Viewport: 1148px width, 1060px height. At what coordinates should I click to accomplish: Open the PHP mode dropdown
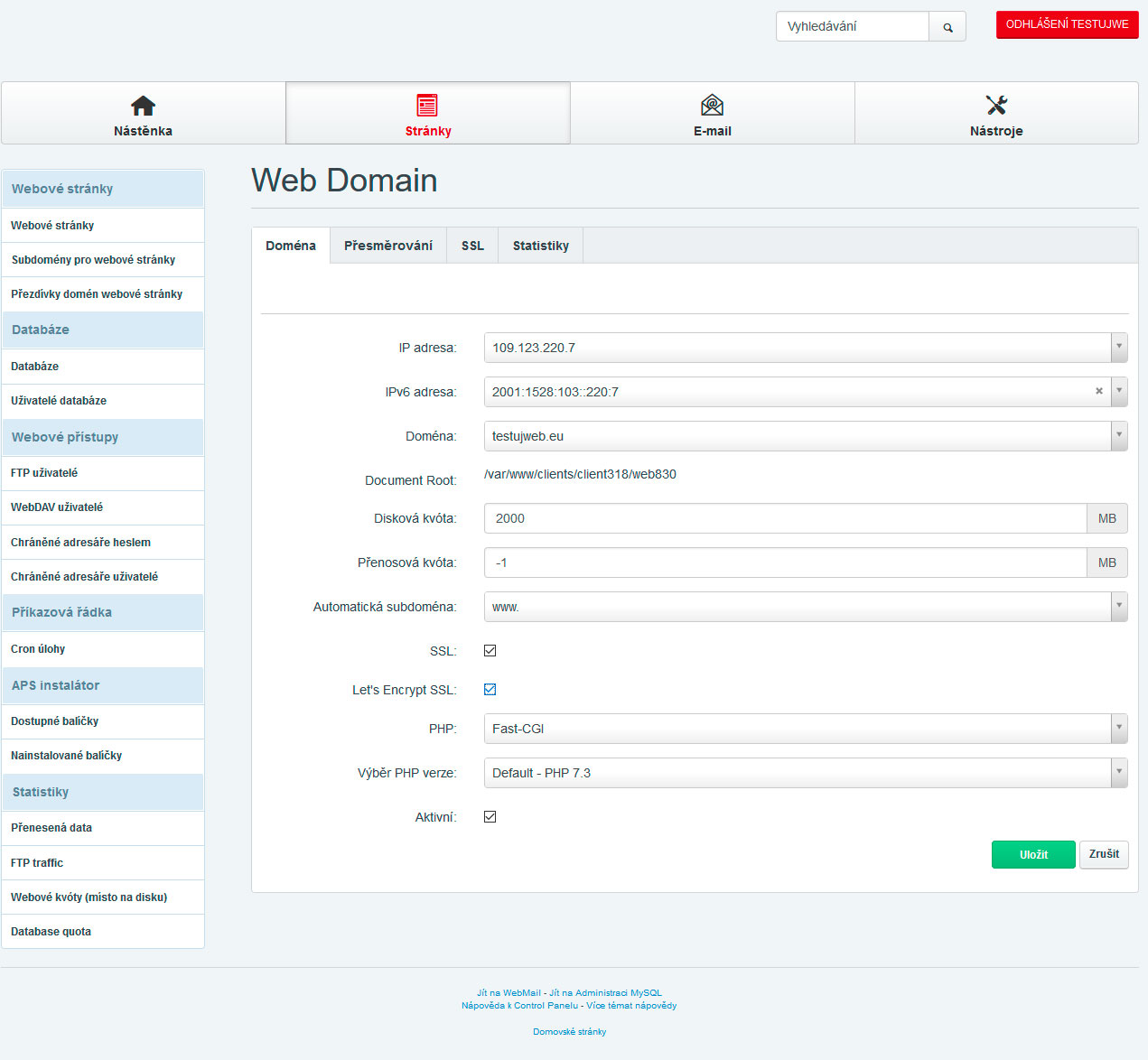pos(1119,728)
